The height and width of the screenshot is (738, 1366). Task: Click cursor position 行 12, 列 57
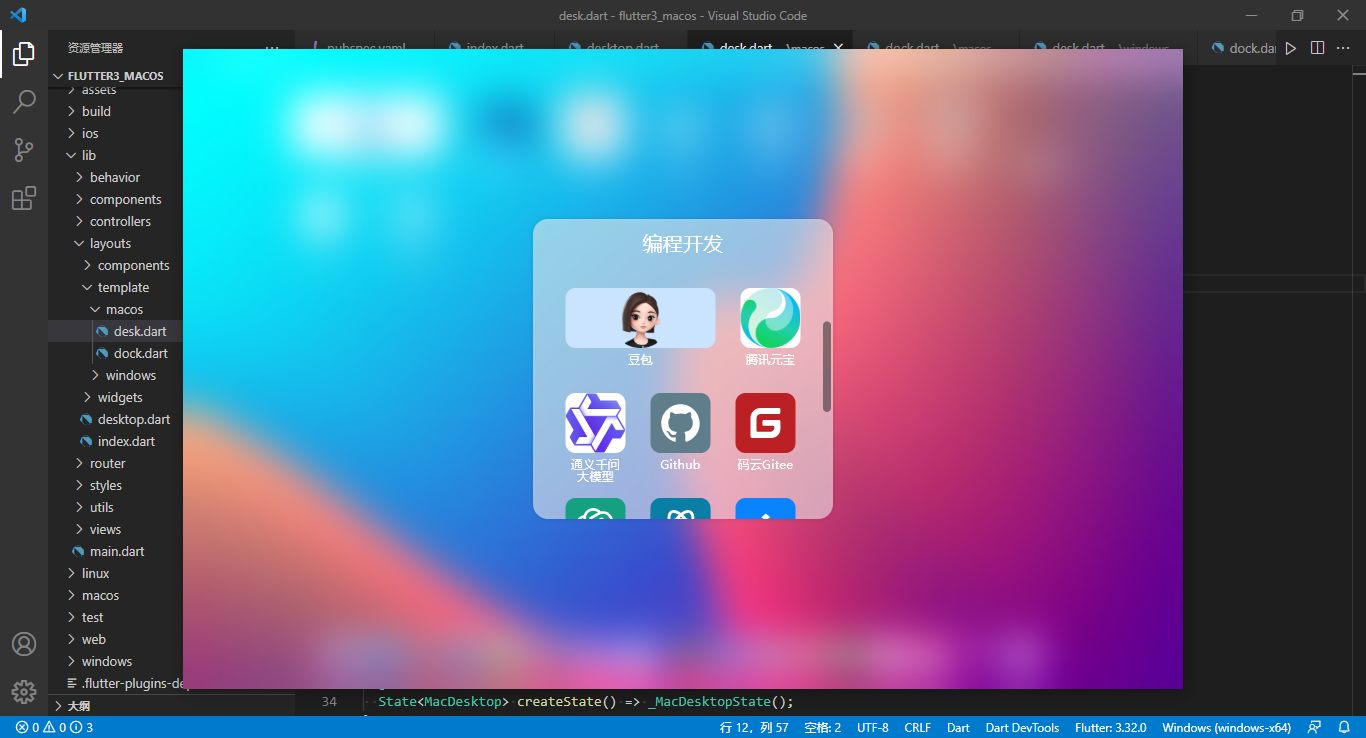(x=754, y=727)
